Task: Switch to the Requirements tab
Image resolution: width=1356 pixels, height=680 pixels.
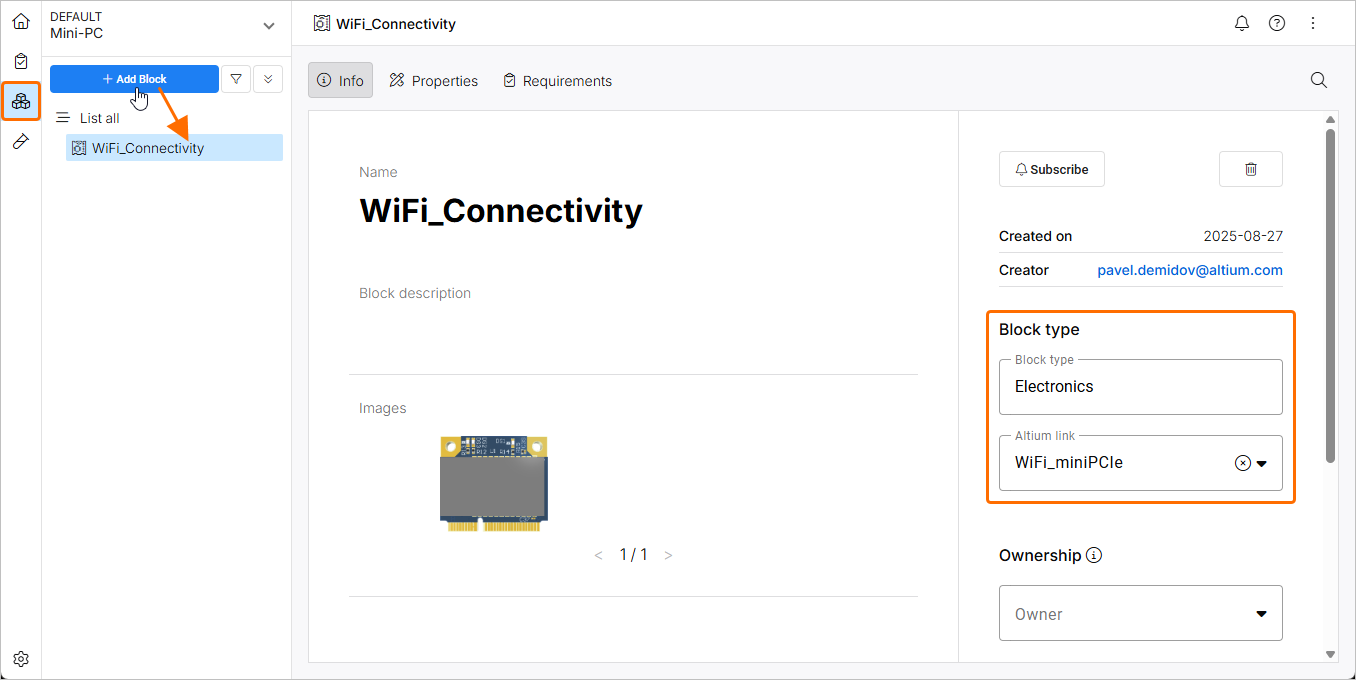Action: click(557, 81)
